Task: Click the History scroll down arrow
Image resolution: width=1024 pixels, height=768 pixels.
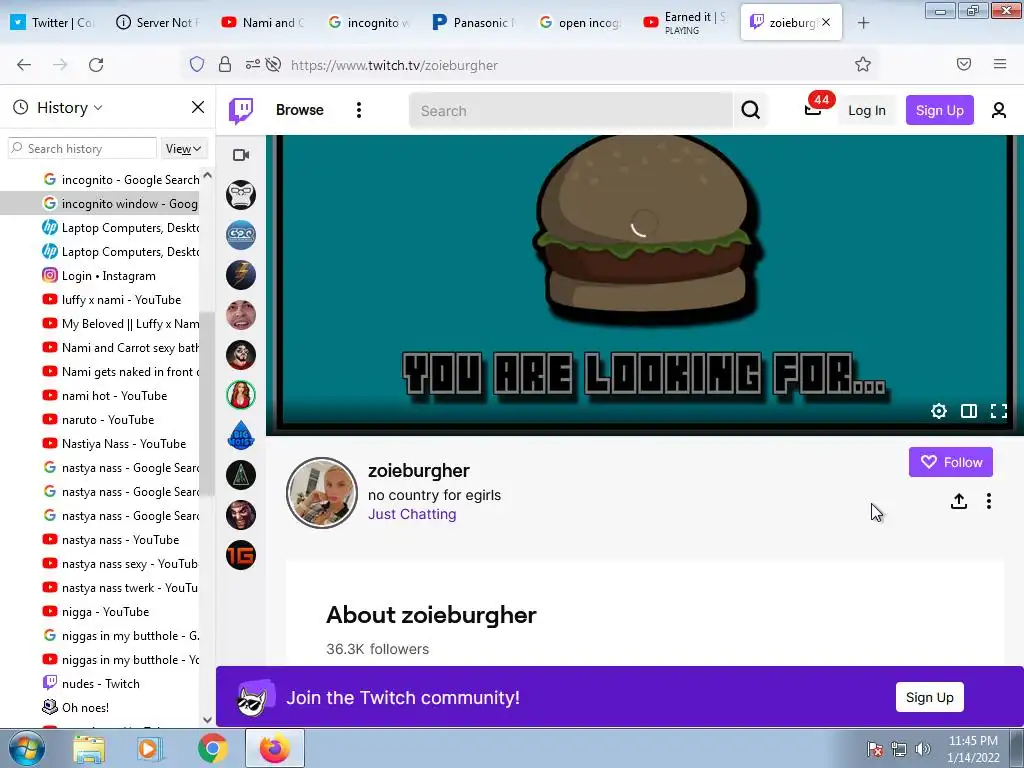Action: pos(208,720)
